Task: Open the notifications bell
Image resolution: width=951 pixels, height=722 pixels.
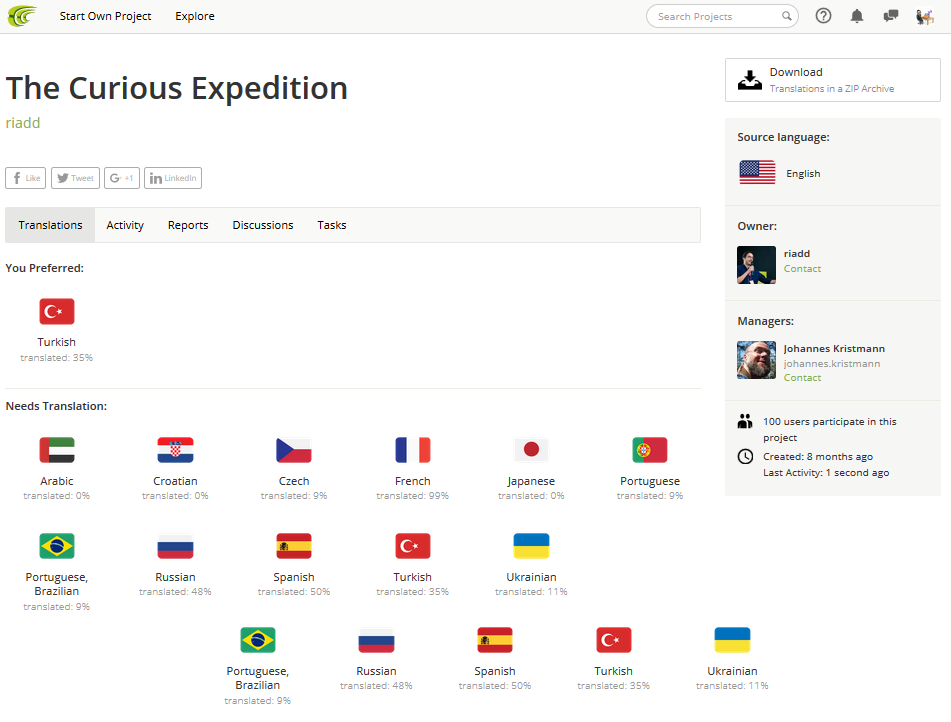Action: coord(856,16)
